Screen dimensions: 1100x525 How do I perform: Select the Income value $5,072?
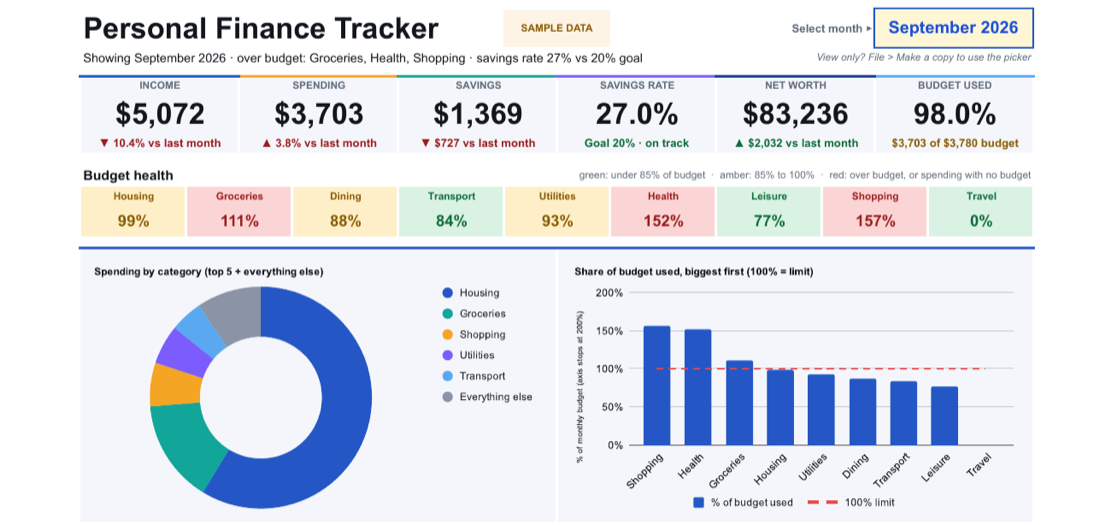(x=161, y=114)
